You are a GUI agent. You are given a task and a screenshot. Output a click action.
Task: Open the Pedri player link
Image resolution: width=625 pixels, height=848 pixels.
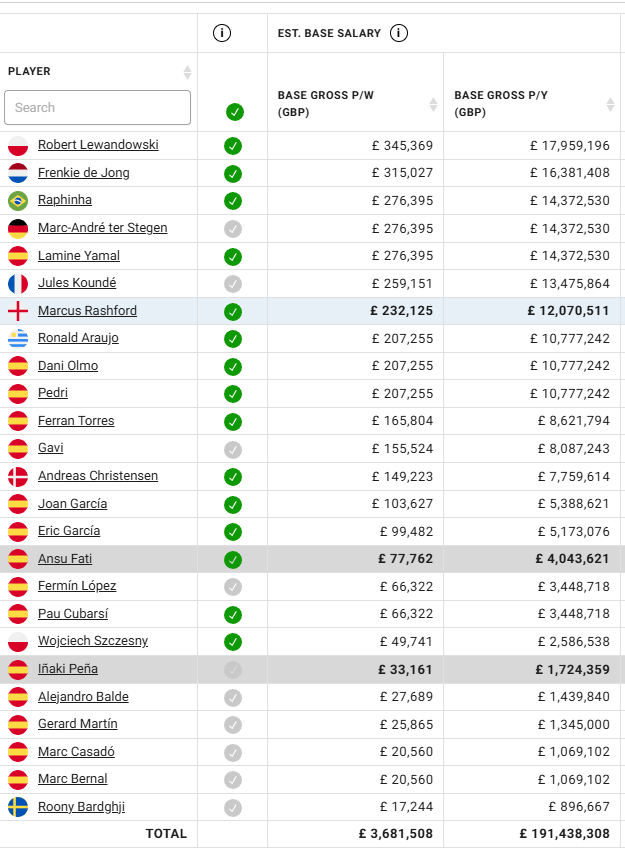click(53, 393)
